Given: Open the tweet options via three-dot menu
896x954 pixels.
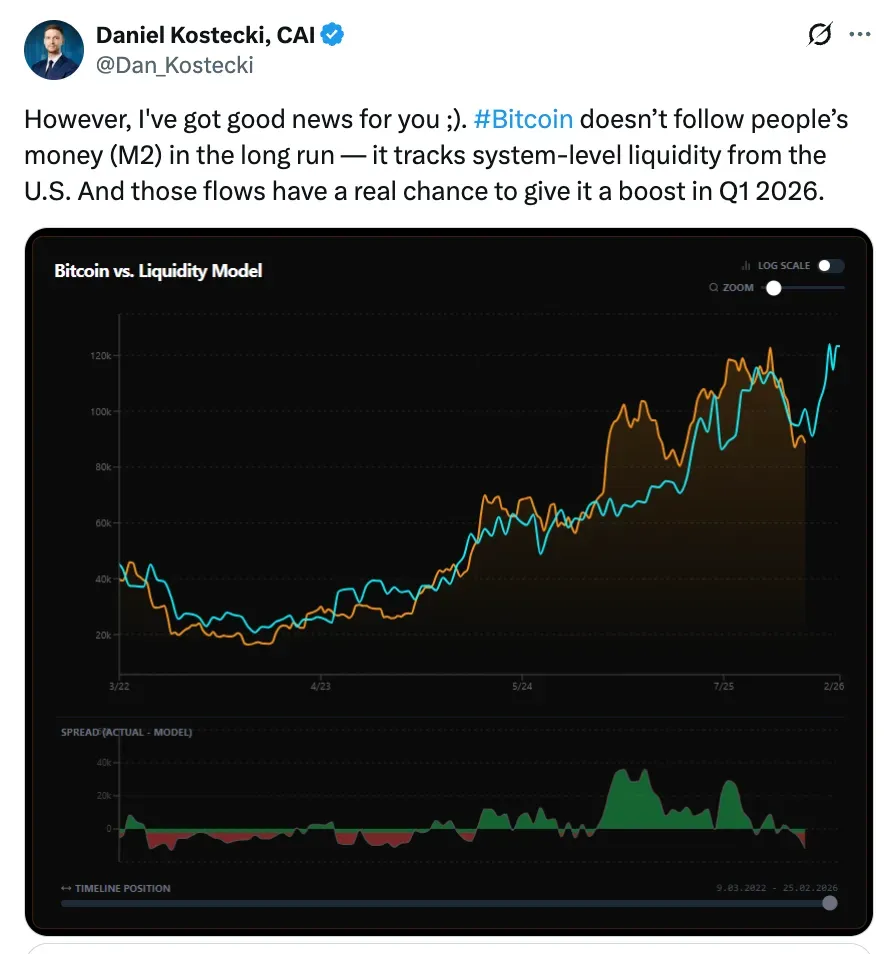Looking at the screenshot, I should click(x=858, y=34).
